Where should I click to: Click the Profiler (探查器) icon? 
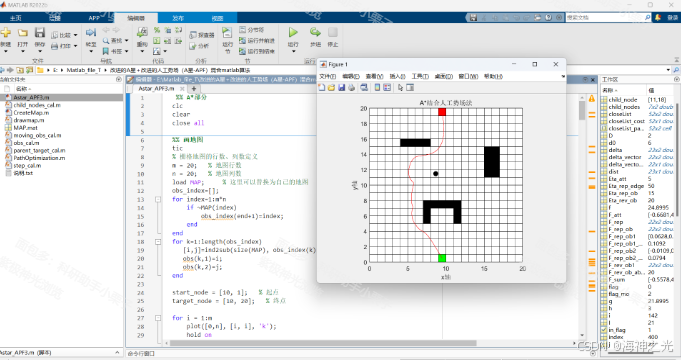tap(193, 35)
